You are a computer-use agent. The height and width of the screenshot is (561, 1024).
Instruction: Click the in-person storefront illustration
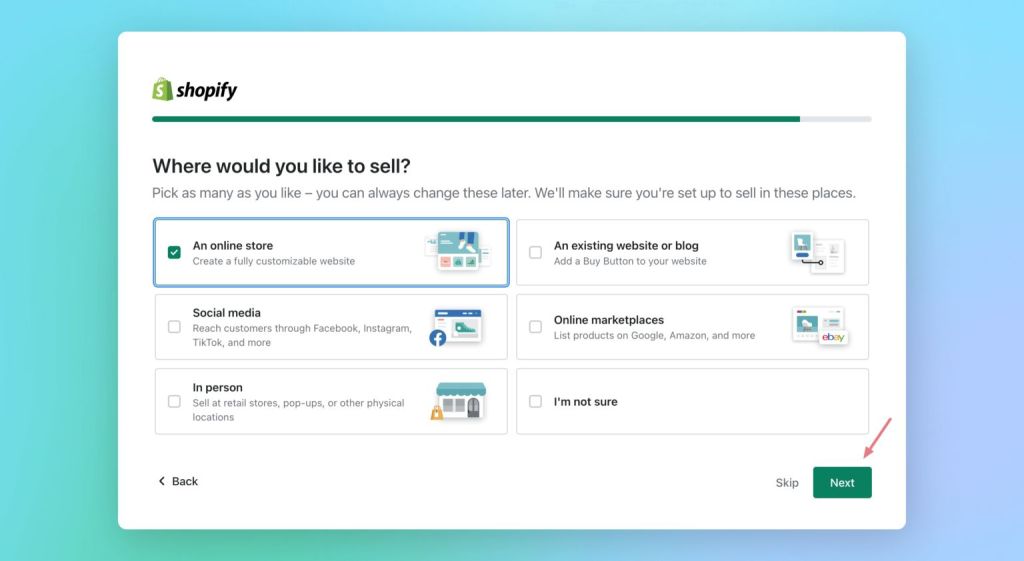pos(459,401)
